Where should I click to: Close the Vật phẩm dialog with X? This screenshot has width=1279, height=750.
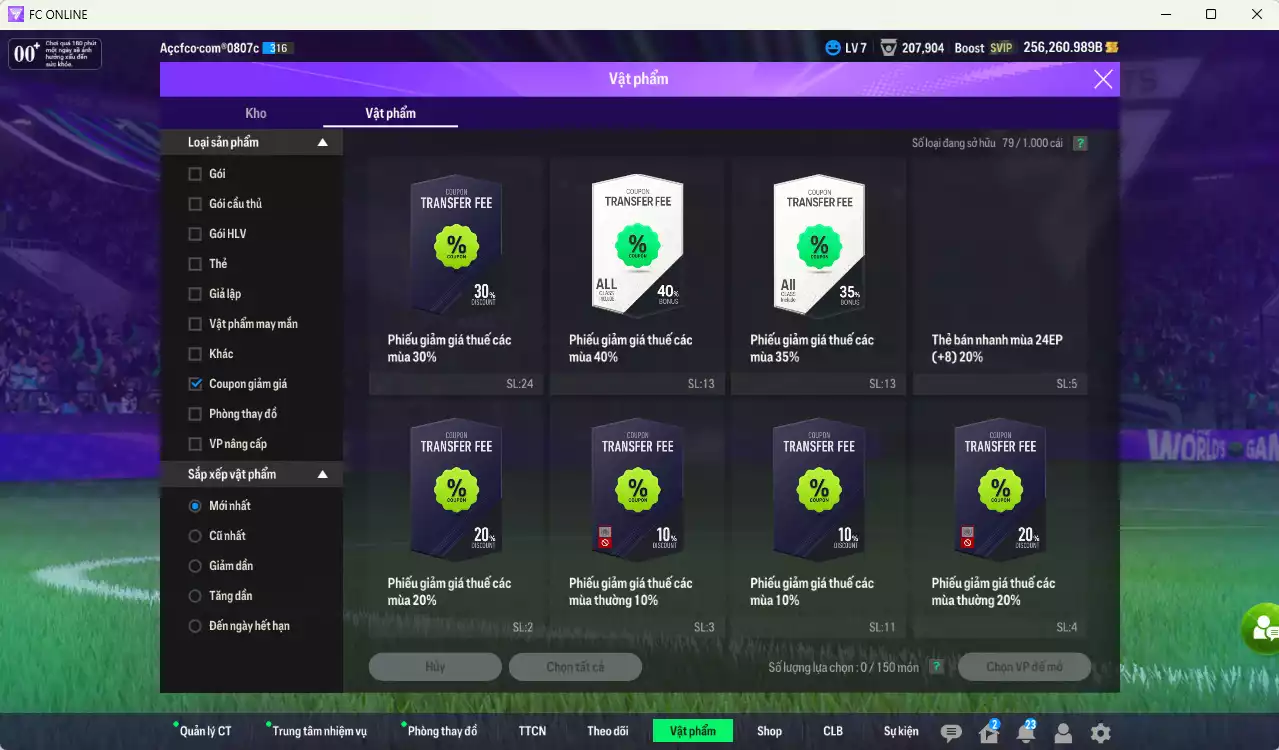[x=1103, y=79]
